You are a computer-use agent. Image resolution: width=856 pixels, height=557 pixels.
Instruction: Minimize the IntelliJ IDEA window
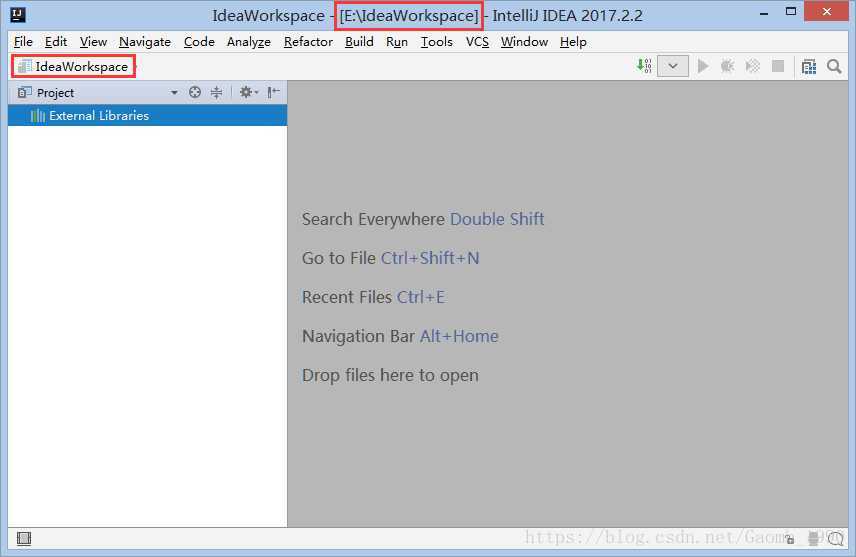point(764,12)
